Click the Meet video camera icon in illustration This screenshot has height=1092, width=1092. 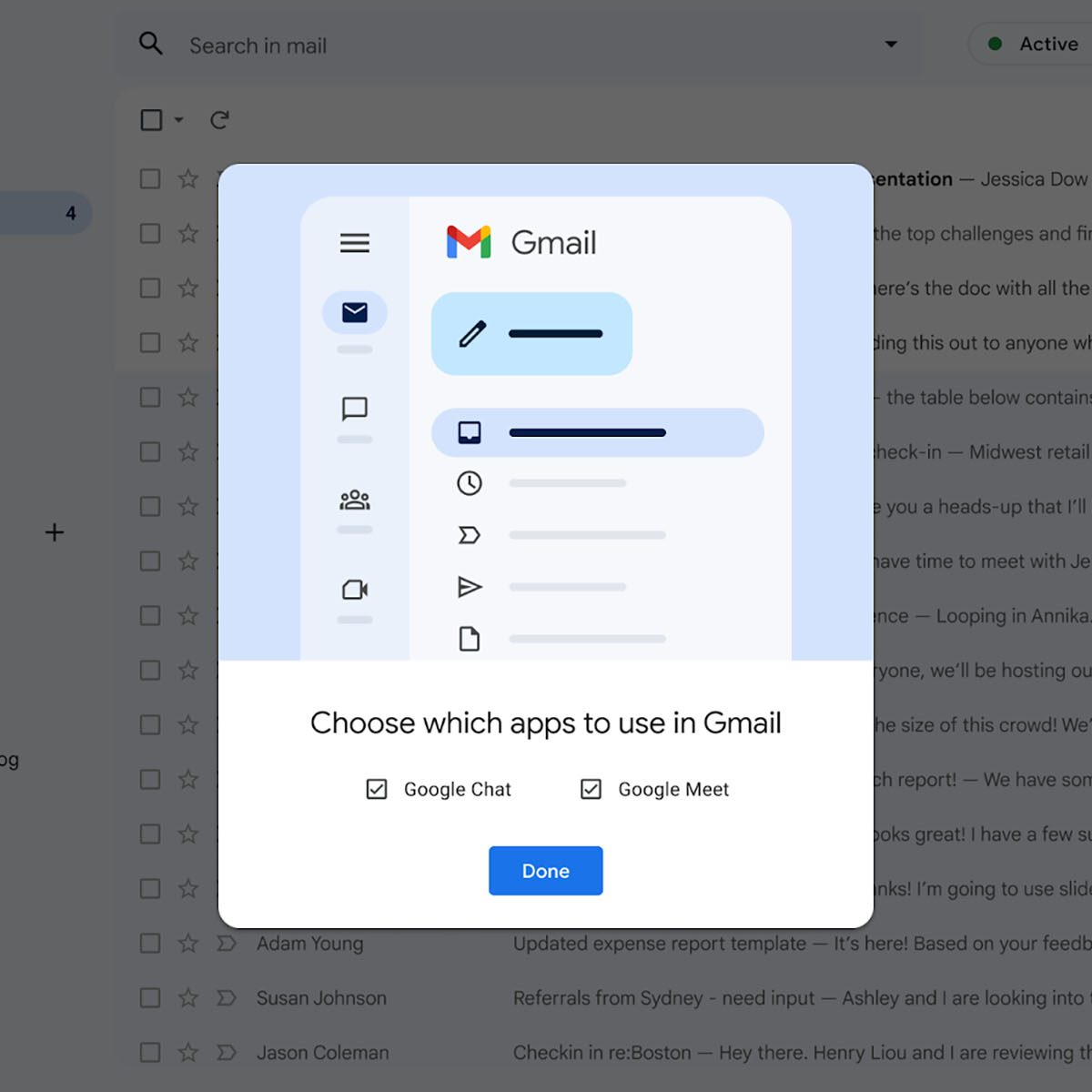pos(355,590)
